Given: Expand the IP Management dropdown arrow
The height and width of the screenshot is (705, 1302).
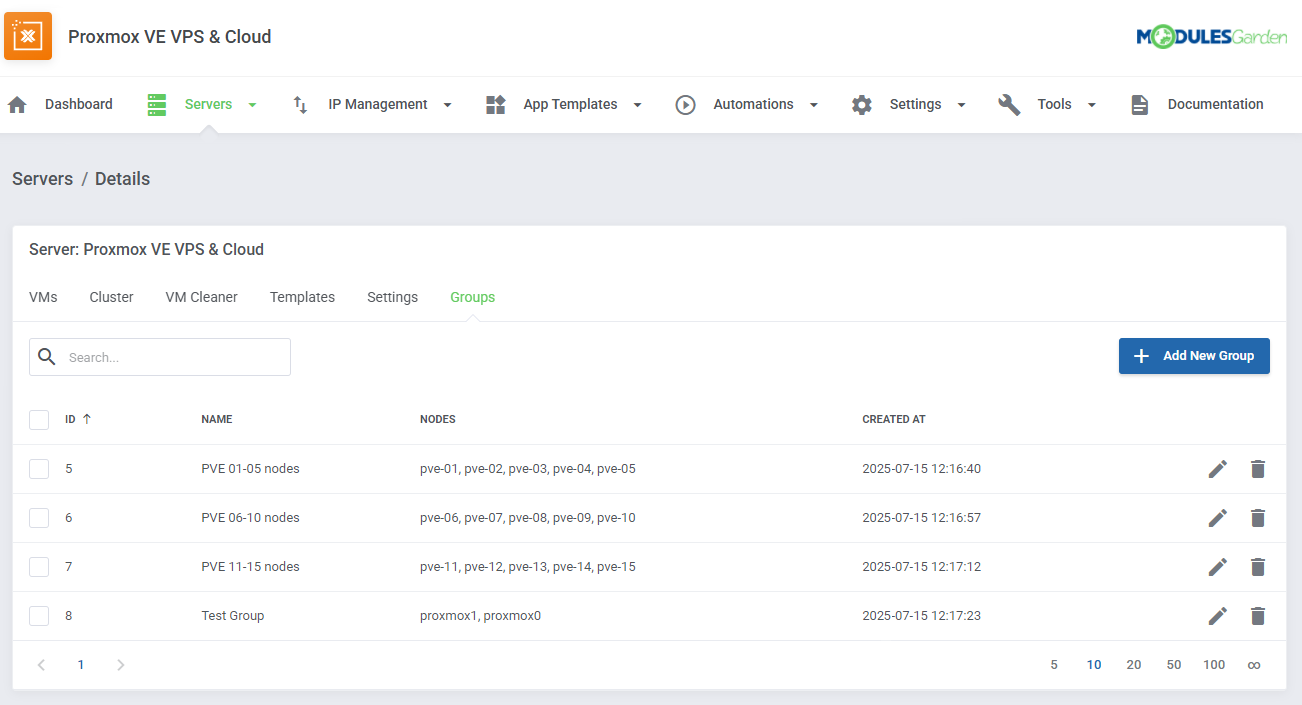Looking at the screenshot, I should point(447,105).
